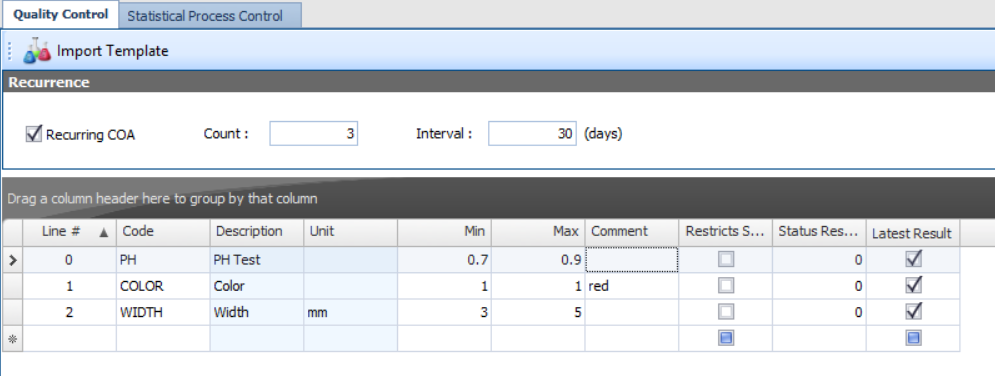This screenshot has width=995, height=376.
Task: Click the Min value 3 cell
Action: pyautogui.click(x=444, y=312)
